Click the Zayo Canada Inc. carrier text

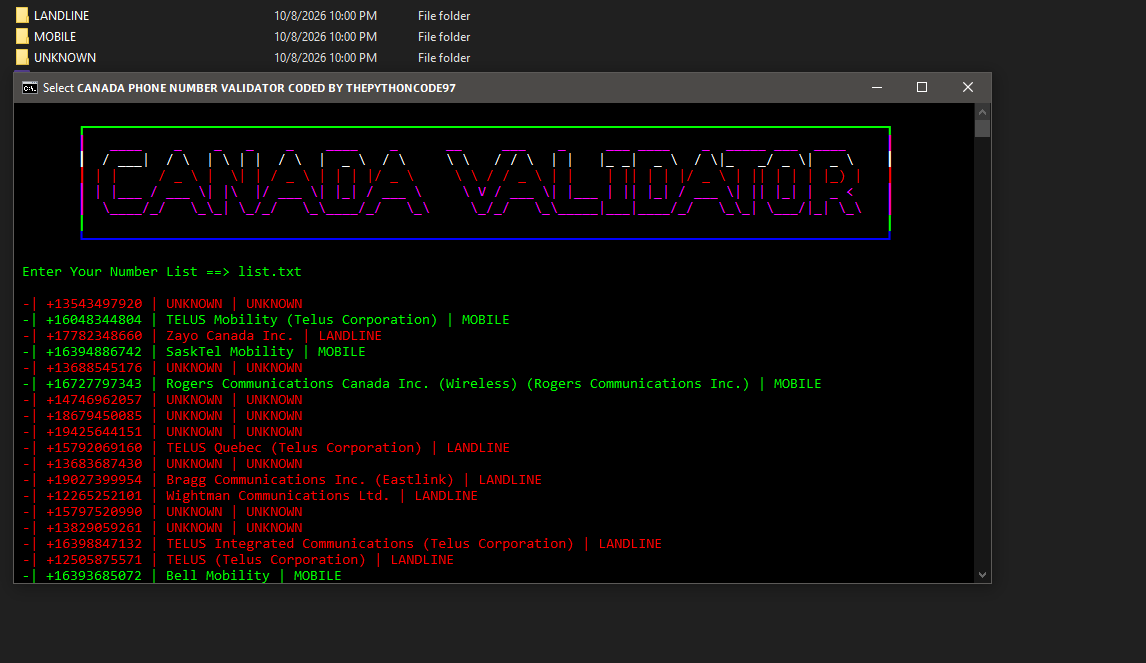229,336
